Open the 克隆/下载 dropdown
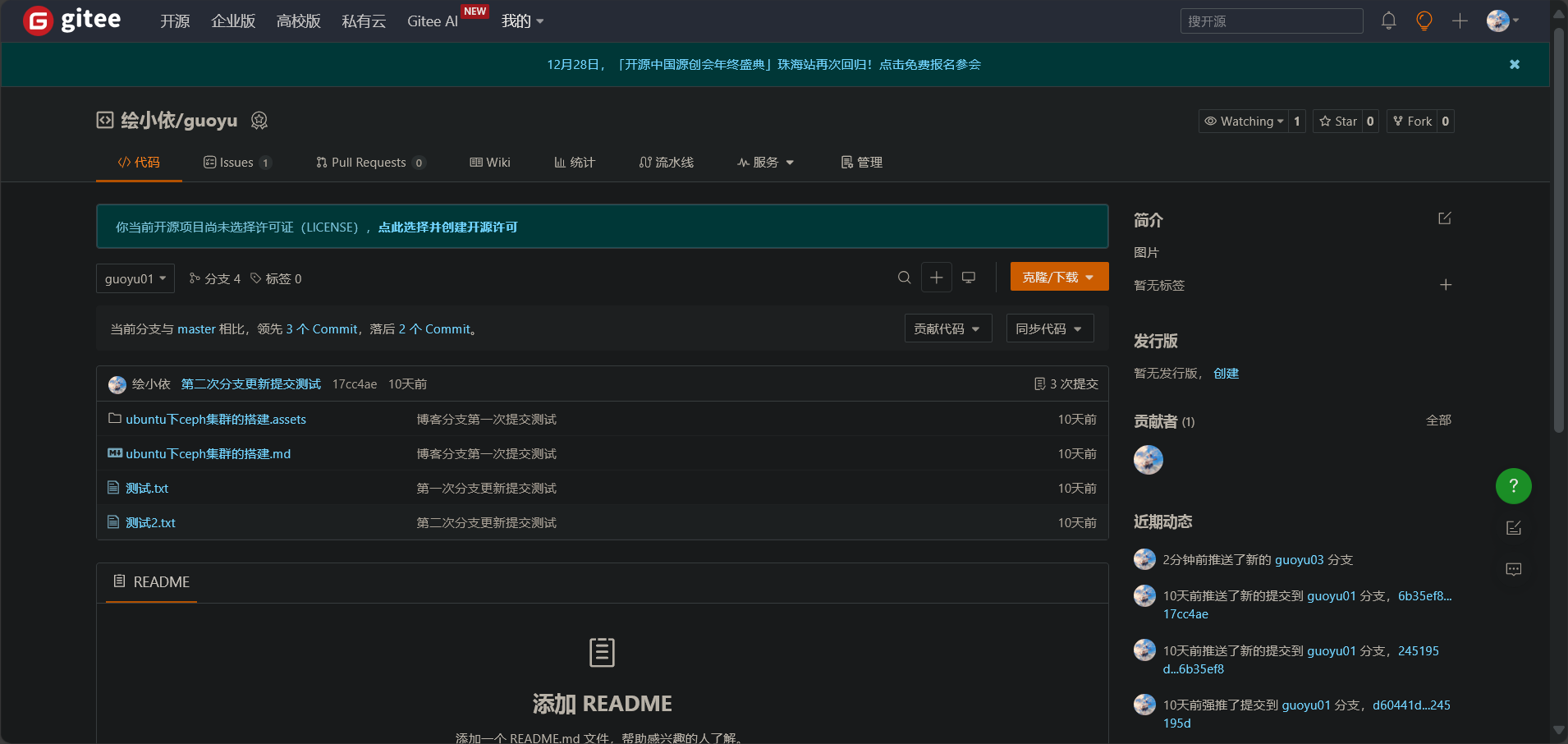Viewport: 1568px width, 744px height. tap(1059, 277)
